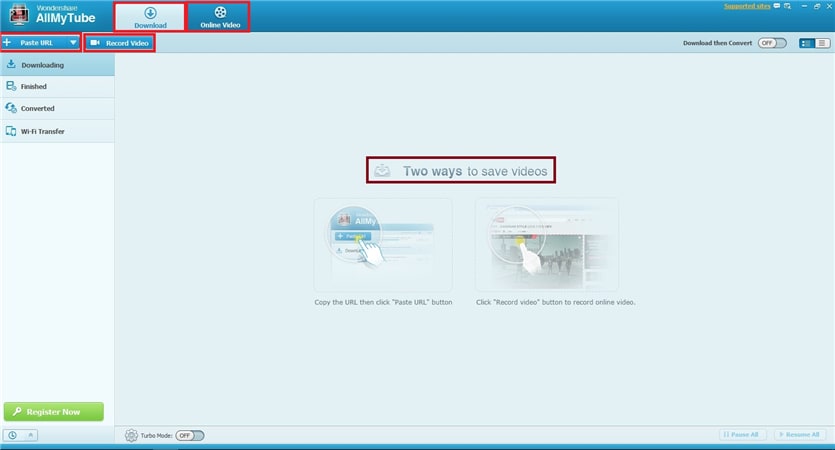Click the feedback speech bubble icon

[777, 6]
